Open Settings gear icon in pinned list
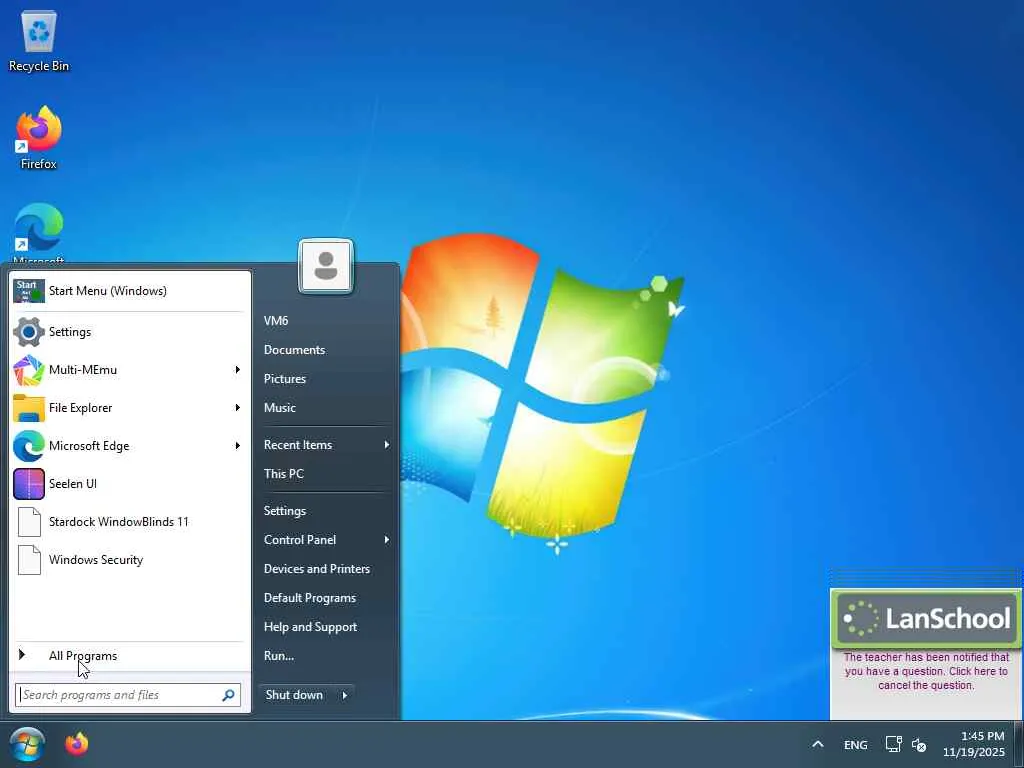Viewport: 1024px width, 768px height. click(29, 332)
